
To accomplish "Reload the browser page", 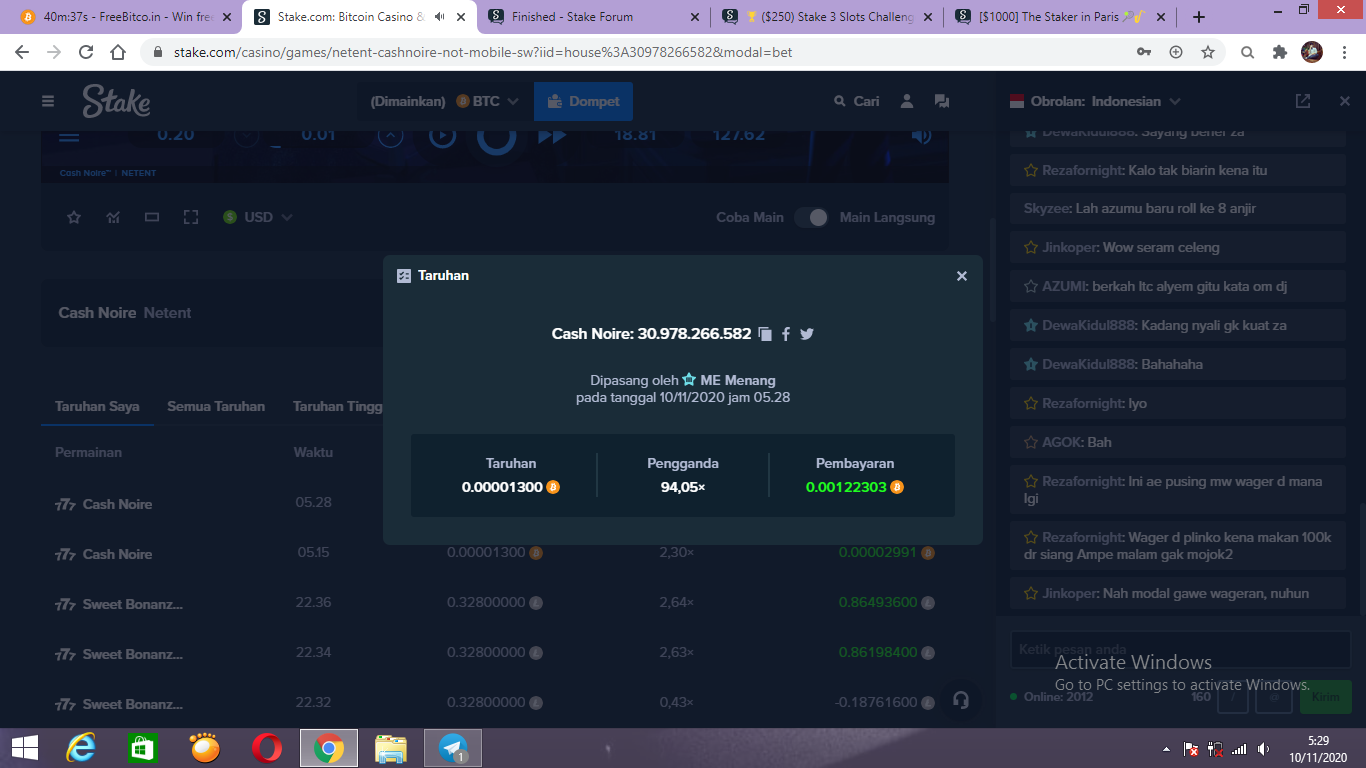I will [86, 52].
